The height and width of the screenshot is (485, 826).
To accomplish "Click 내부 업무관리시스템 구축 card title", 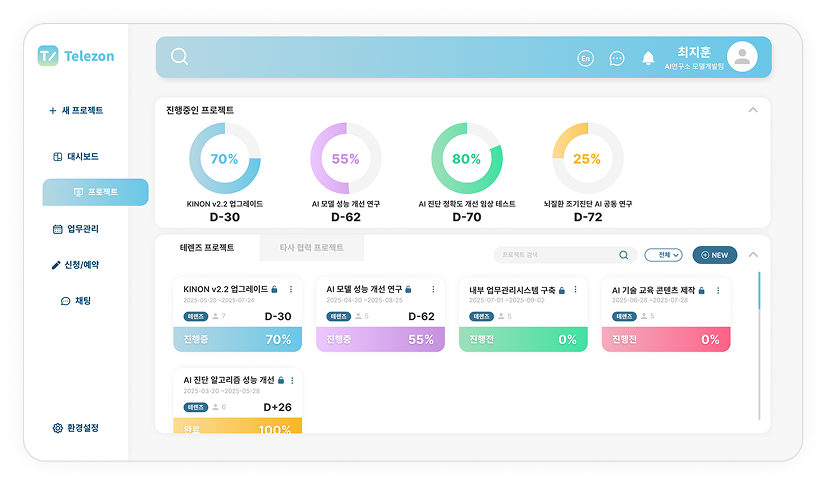I will click(x=512, y=290).
